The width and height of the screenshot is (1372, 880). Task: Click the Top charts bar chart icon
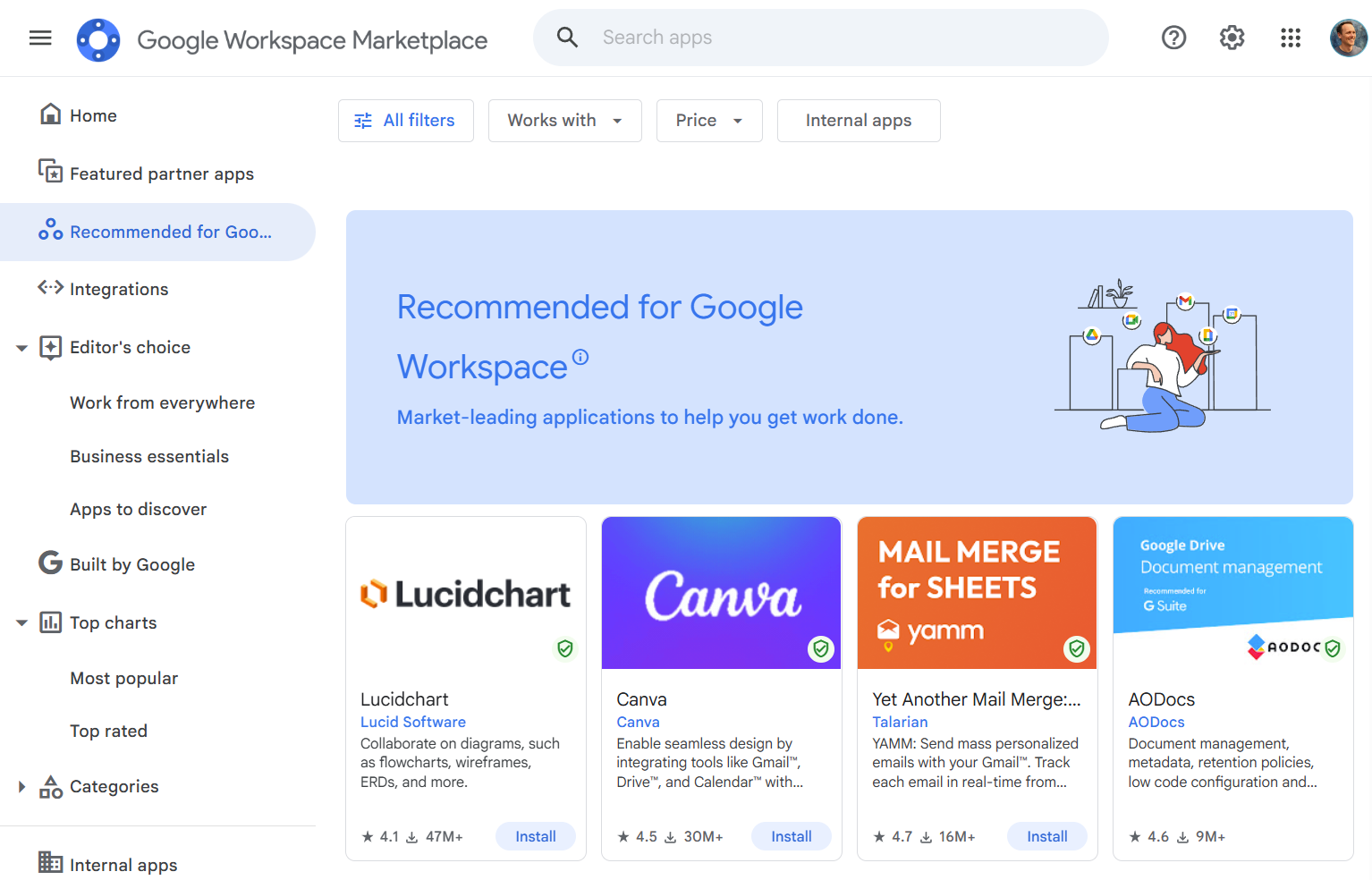pyautogui.click(x=51, y=622)
